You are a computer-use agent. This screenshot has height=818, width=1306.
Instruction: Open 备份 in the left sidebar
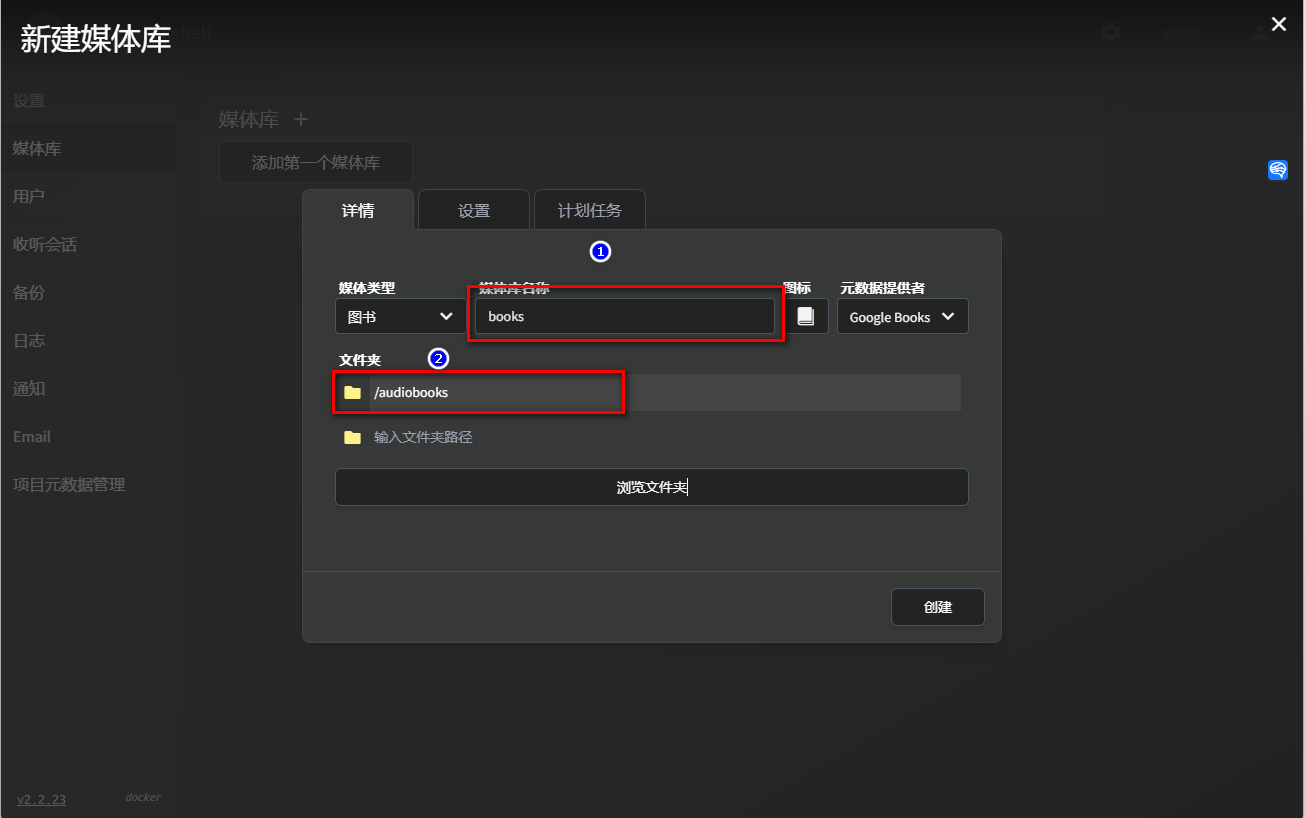click(29, 292)
